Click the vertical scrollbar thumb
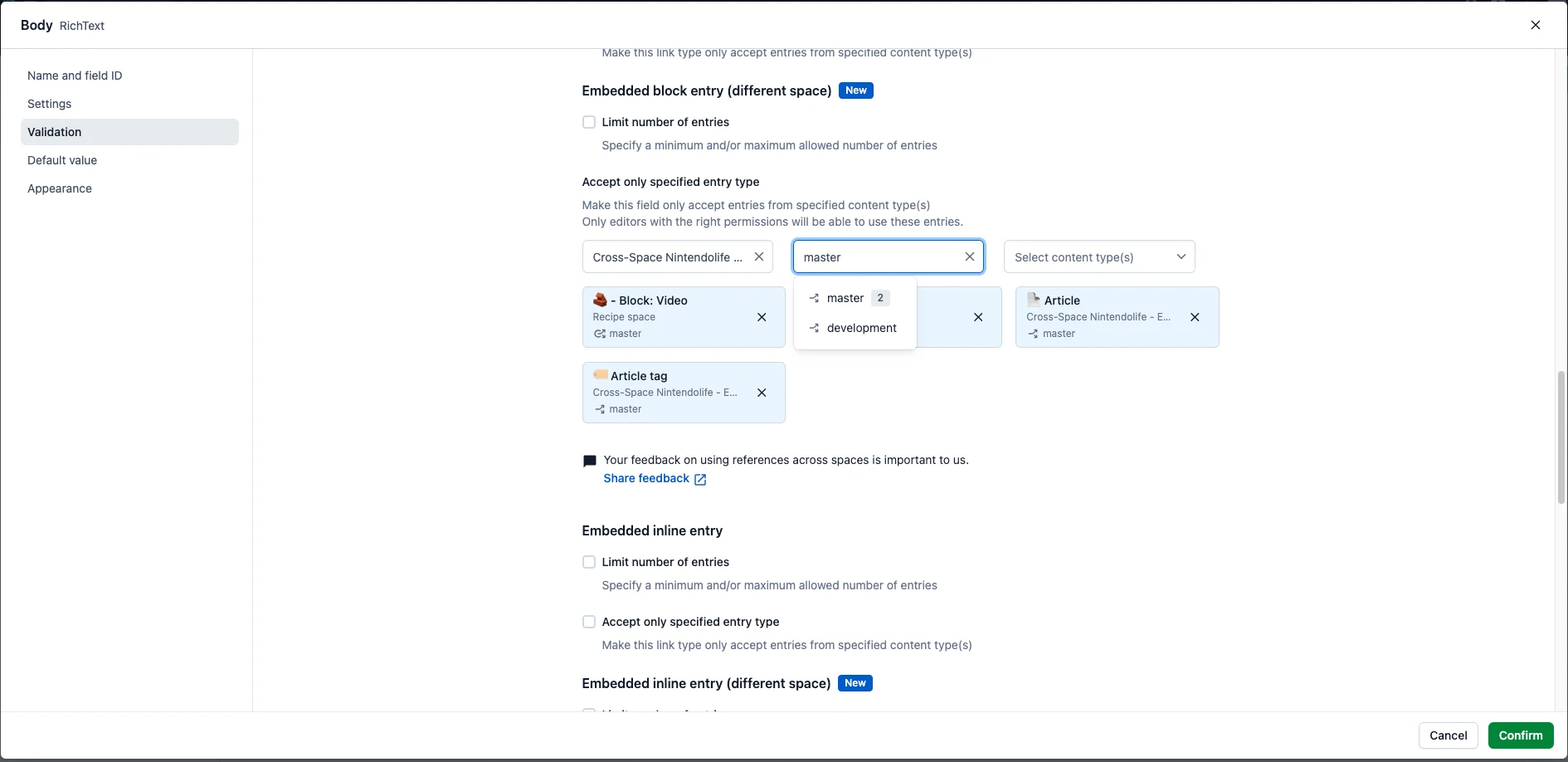Viewport: 1568px width, 762px height. click(1561, 437)
